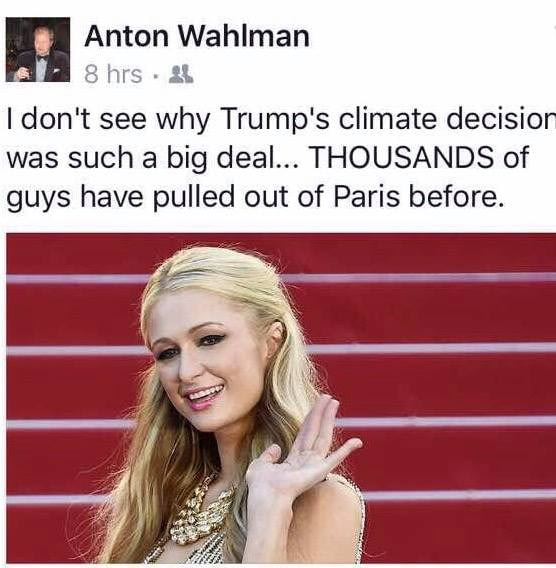This screenshot has height=568, width=556.
Task: Open the attached red carpet photo
Action: point(281,397)
